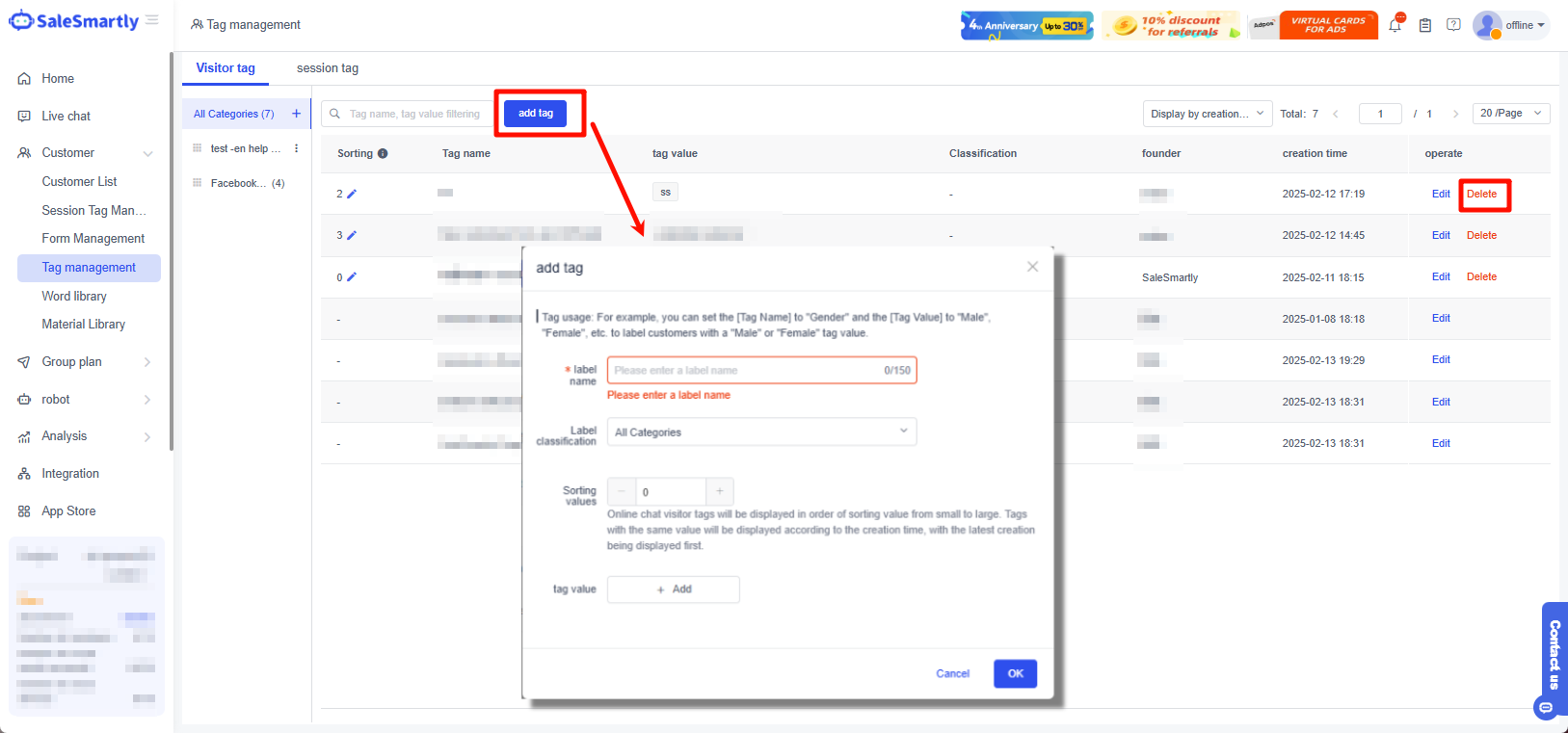This screenshot has height=733, width=1568.
Task: Add a new category with the plus icon
Action: click(296, 114)
